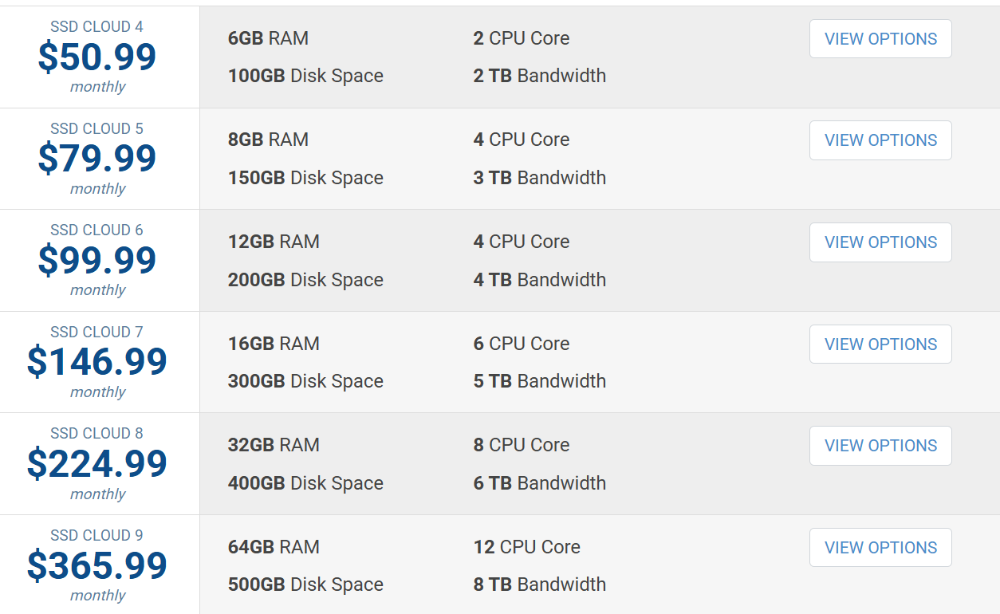This screenshot has width=1000, height=614.
Task: Click the $79.99 price text
Action: [97, 159]
